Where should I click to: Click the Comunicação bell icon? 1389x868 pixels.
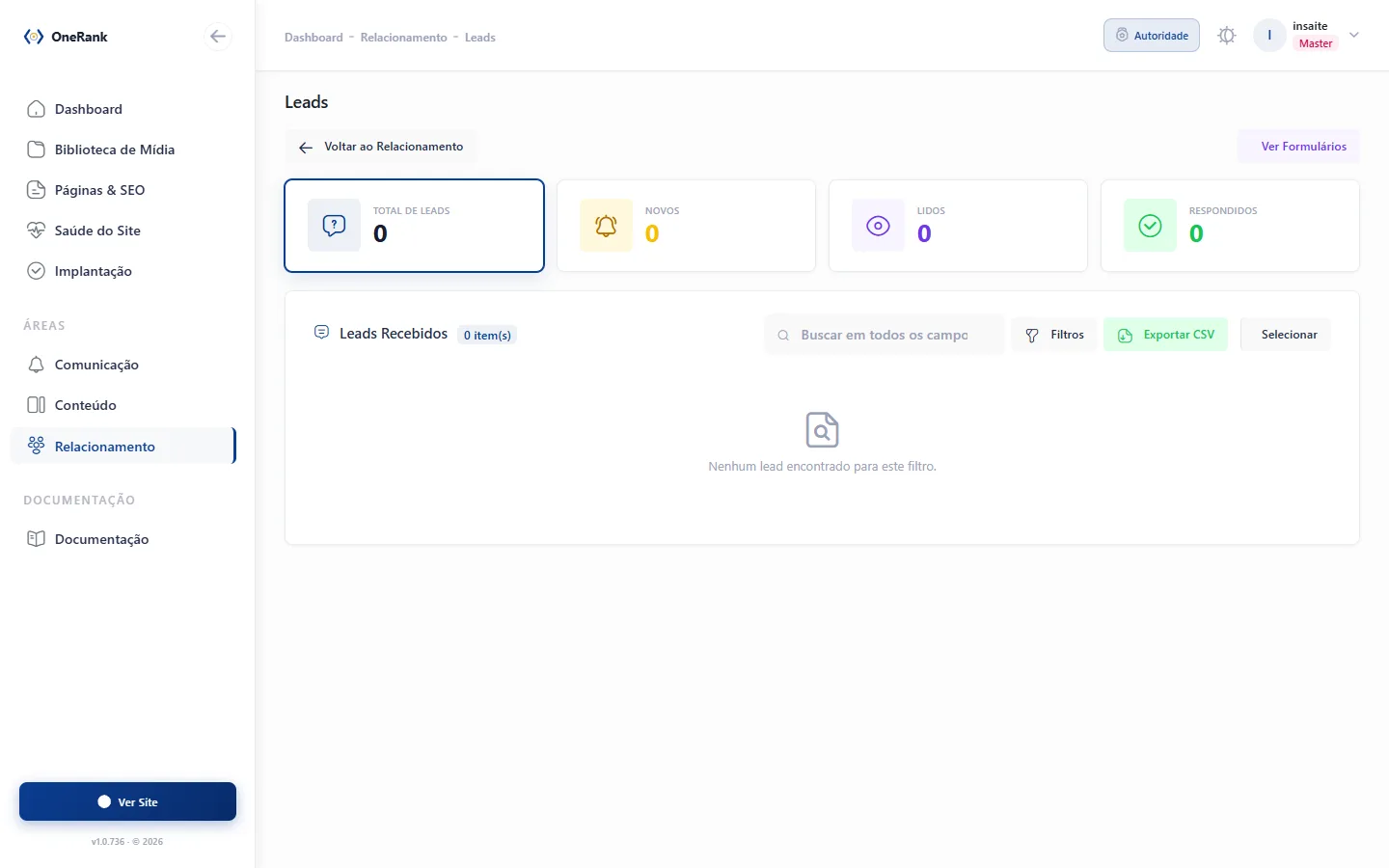pos(36,365)
